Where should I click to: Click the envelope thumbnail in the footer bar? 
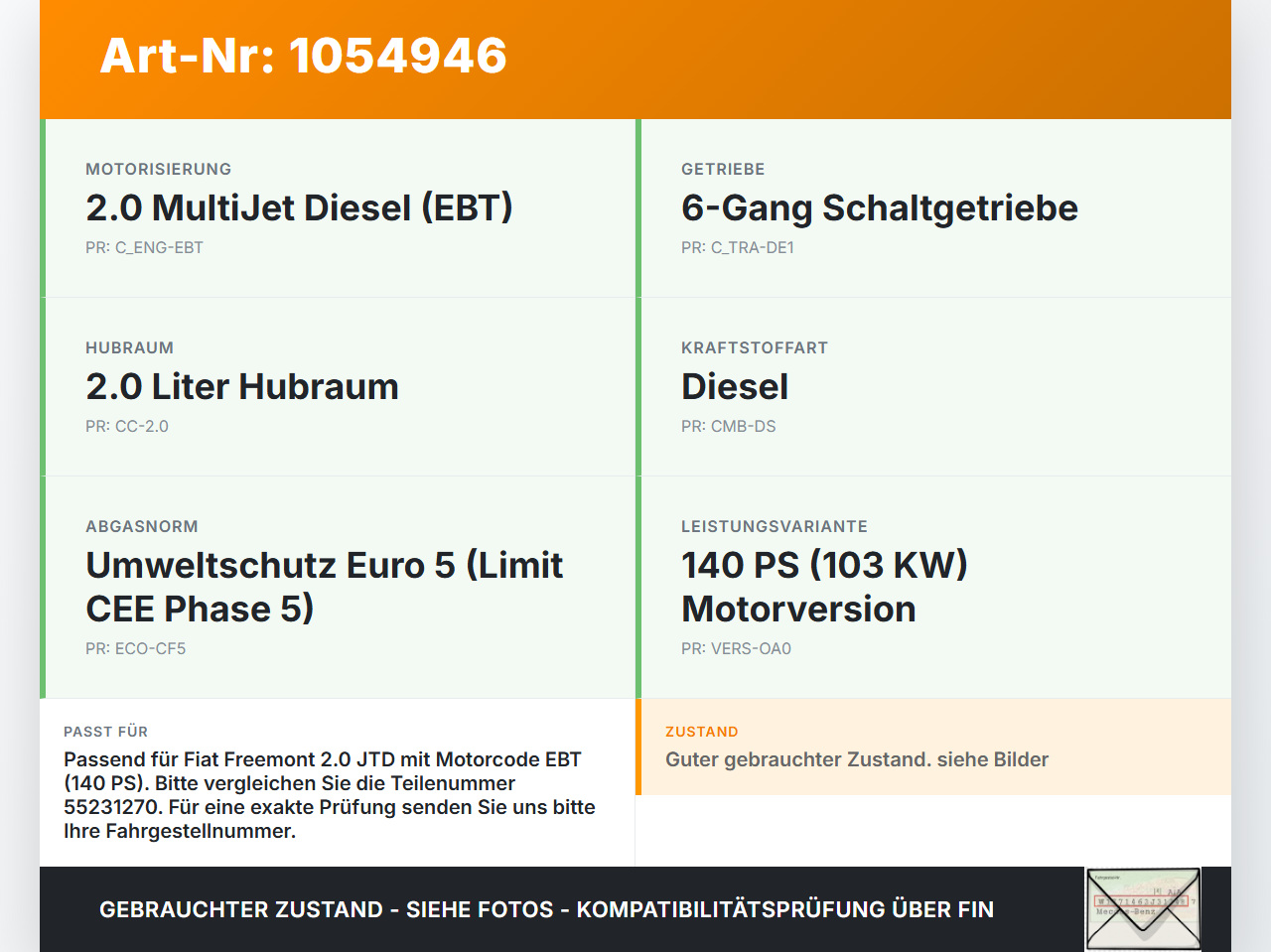tap(1143, 909)
